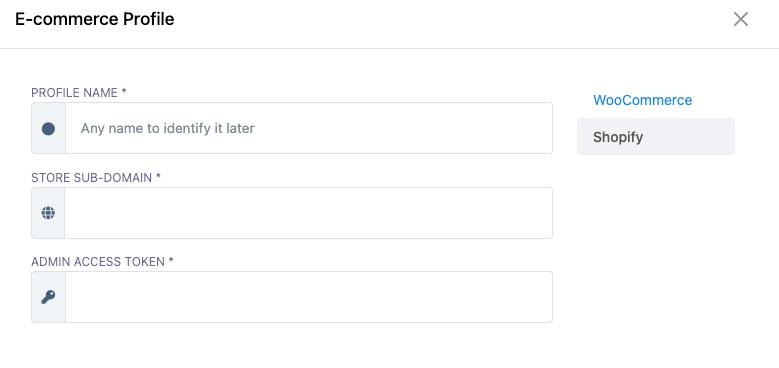Image resolution: width=779 pixels, height=368 pixels.
Task: Click the required asterisk after STORE SUB-DOMAIN
Action: click(x=158, y=177)
